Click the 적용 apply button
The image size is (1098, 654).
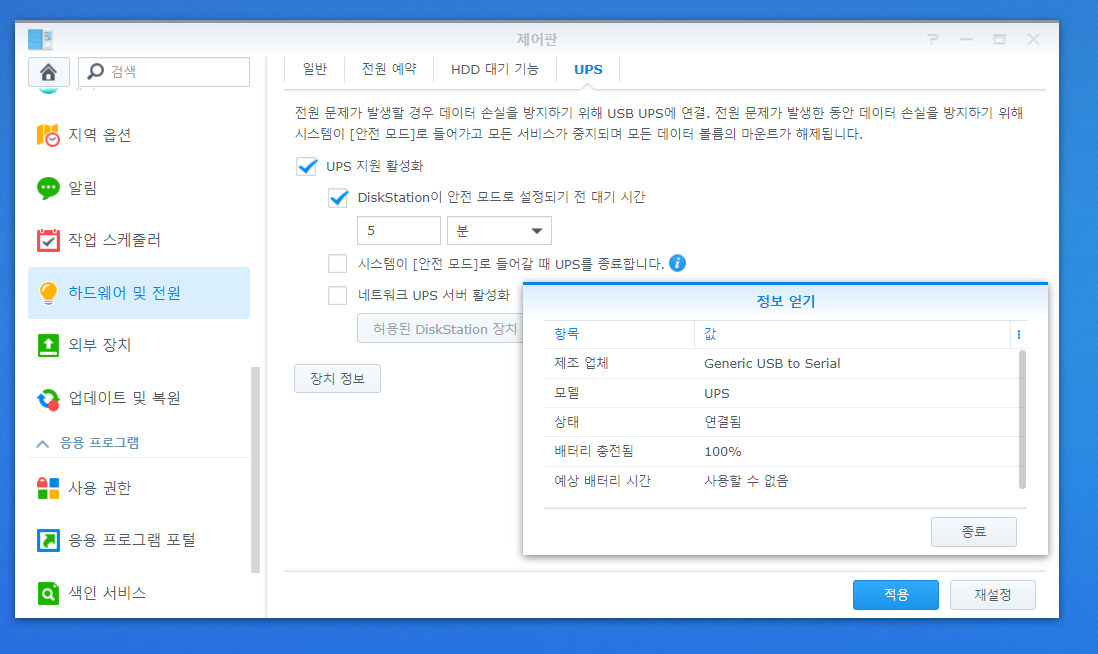[896, 595]
